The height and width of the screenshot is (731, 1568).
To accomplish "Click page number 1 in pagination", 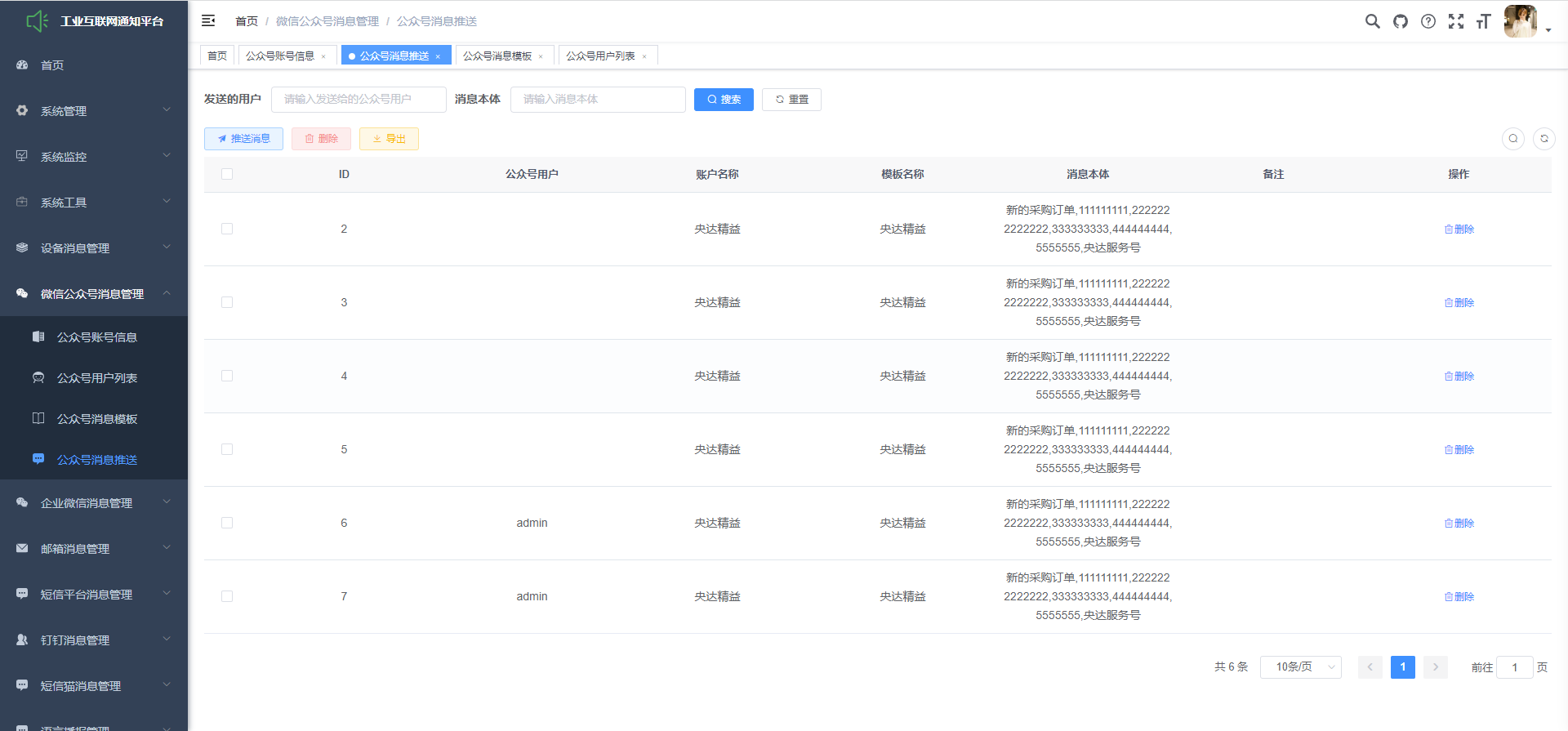I will (1403, 667).
